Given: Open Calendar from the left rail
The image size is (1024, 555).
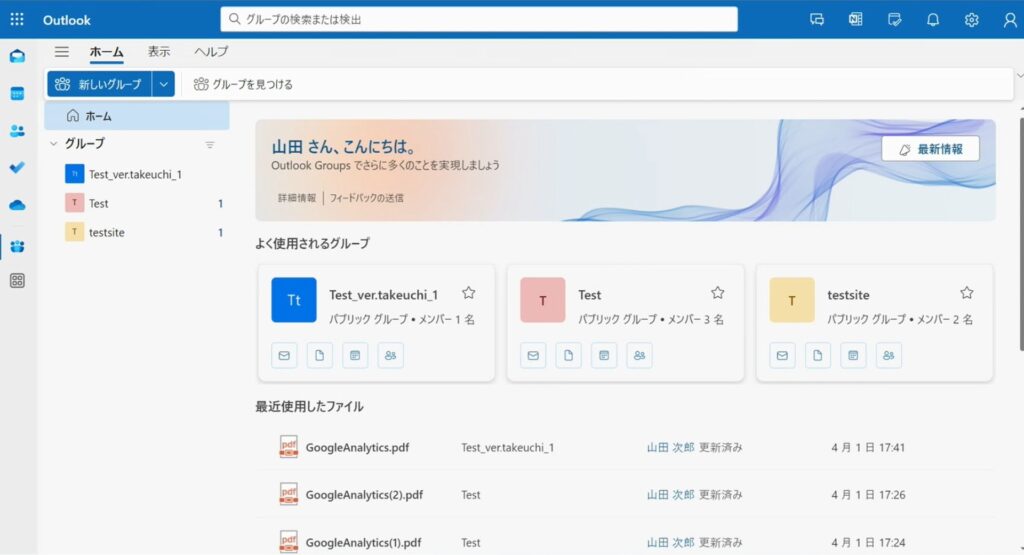Looking at the screenshot, I should pos(17,93).
